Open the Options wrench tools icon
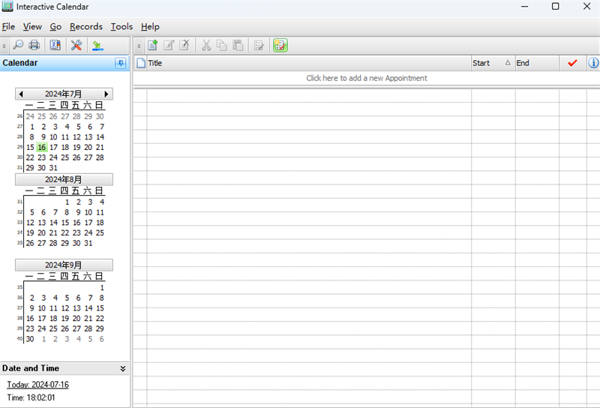Image resolution: width=600 pixels, height=408 pixels. click(76, 45)
